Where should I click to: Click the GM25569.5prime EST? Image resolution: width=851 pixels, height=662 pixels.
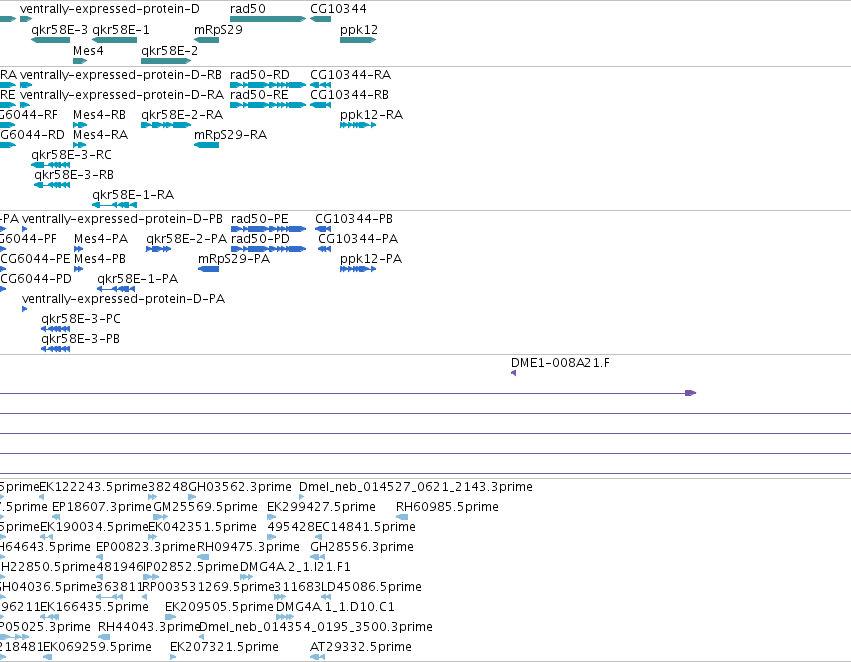coord(161,517)
